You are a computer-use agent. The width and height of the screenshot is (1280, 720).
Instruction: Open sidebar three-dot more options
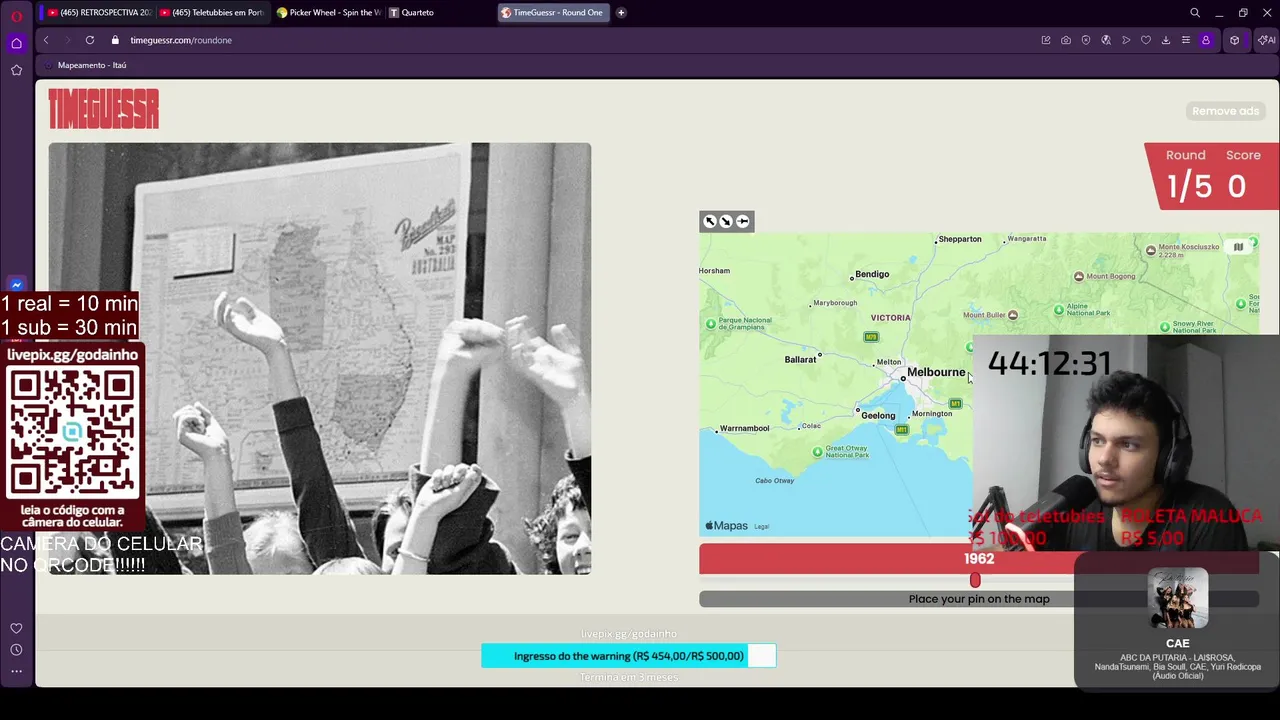(x=16, y=671)
